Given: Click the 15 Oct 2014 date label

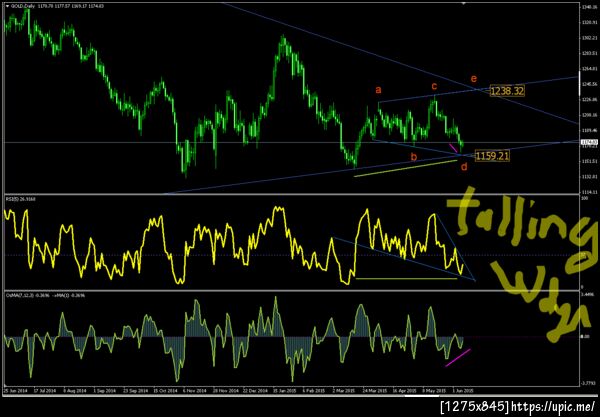Looking at the screenshot, I should (x=165, y=391).
